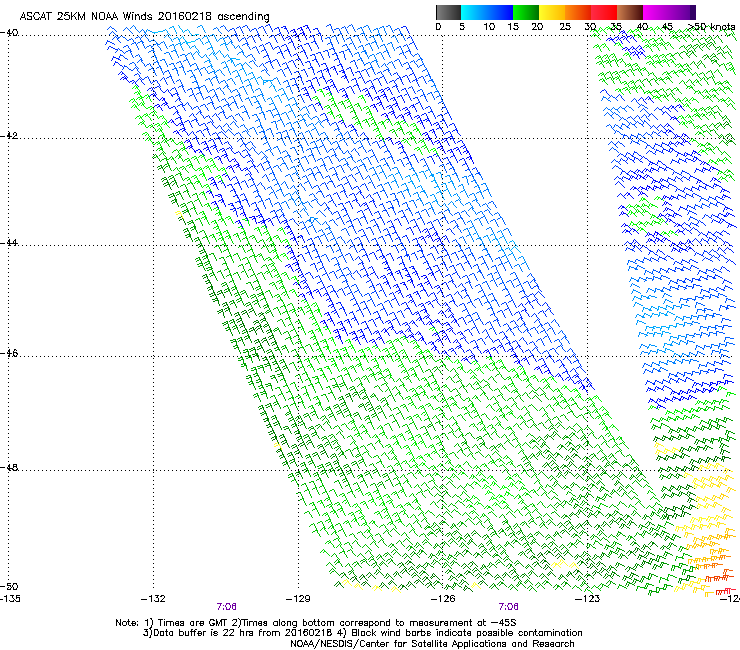Select the '-50' latitude axis label
Screen dimensions: 740x650
(9, 587)
